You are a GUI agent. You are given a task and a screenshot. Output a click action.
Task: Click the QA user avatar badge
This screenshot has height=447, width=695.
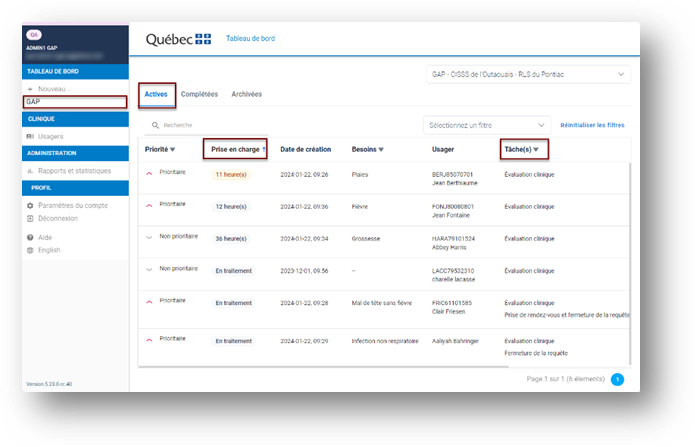click(x=34, y=35)
